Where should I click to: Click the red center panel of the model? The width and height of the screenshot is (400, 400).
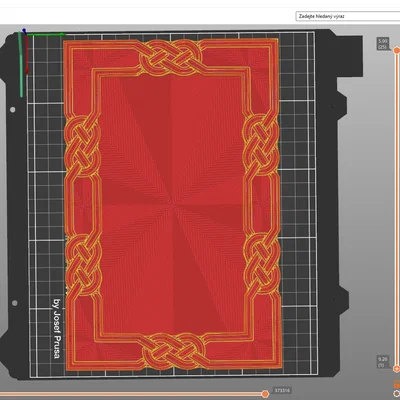[173, 203]
